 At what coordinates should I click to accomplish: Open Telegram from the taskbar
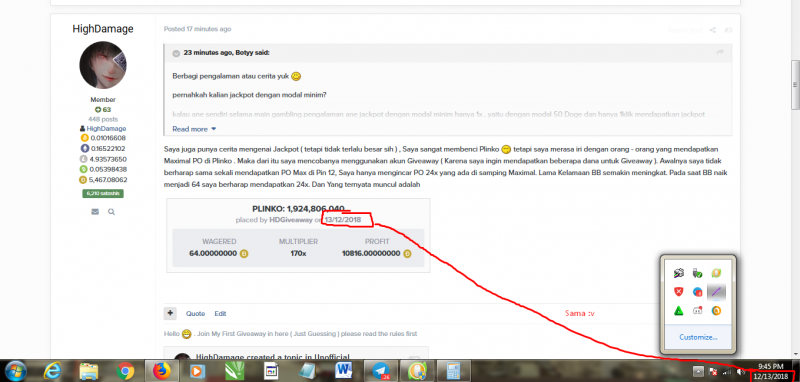click(380, 371)
